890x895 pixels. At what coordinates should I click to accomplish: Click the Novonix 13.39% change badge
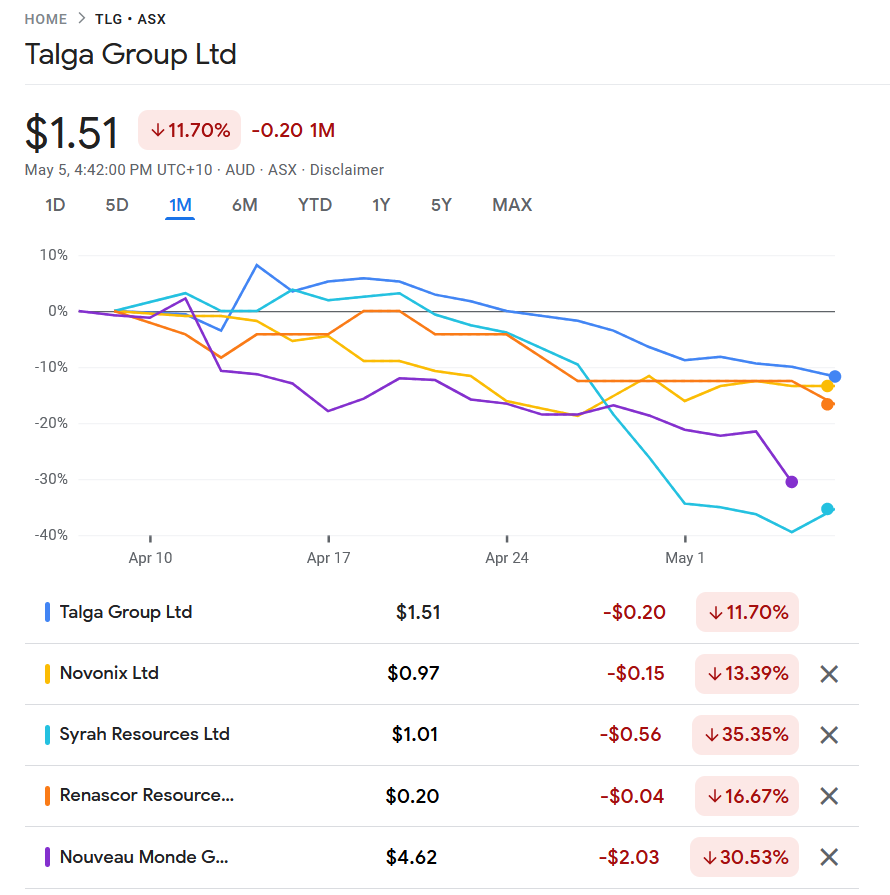click(747, 674)
